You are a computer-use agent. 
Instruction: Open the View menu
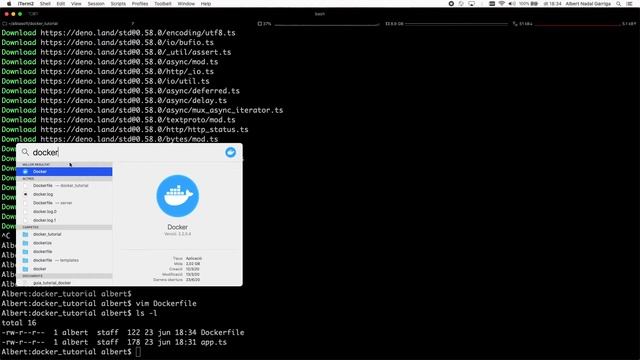pos(76,4)
